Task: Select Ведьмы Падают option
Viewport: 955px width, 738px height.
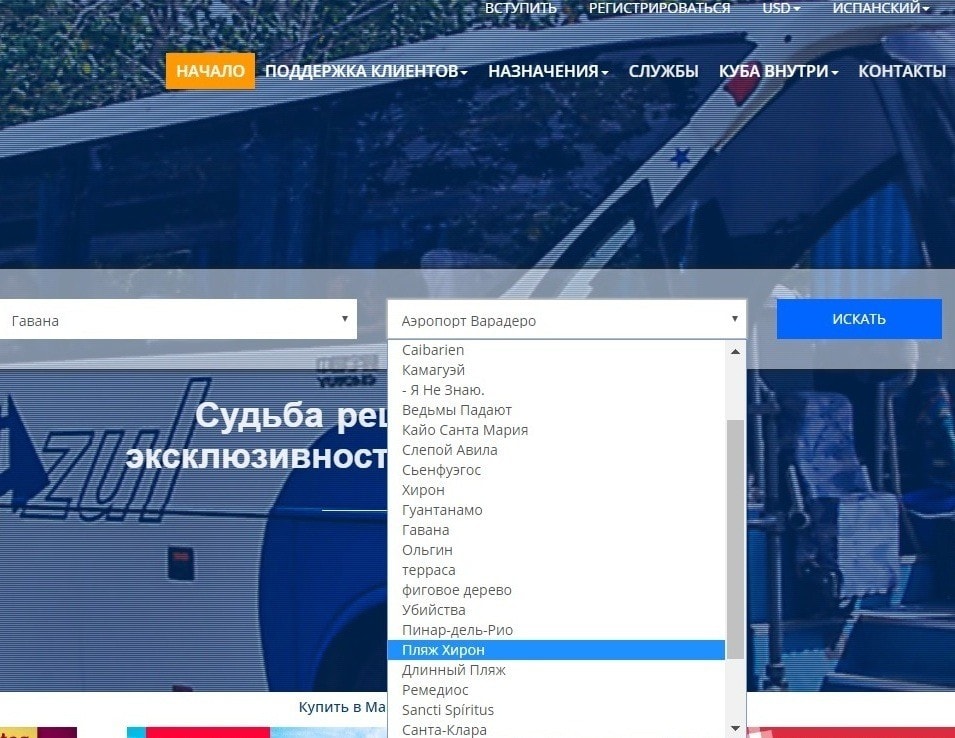Action: [557, 410]
